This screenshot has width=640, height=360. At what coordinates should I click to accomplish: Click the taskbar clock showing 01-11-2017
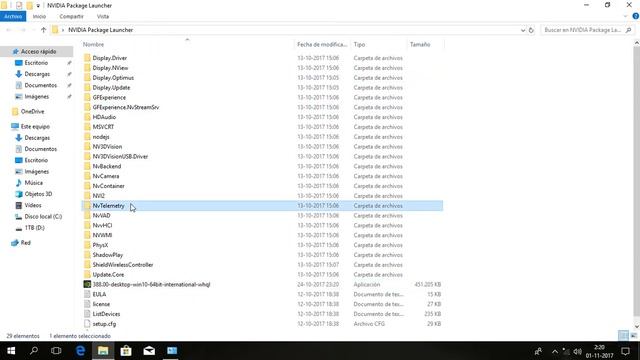point(599,351)
